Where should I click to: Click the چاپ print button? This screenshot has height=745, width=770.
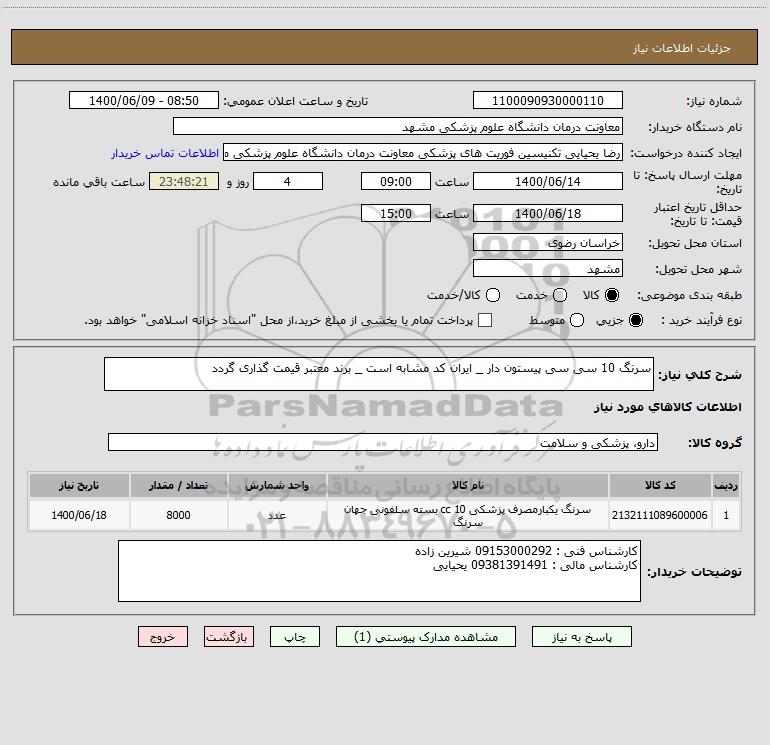[x=295, y=637]
